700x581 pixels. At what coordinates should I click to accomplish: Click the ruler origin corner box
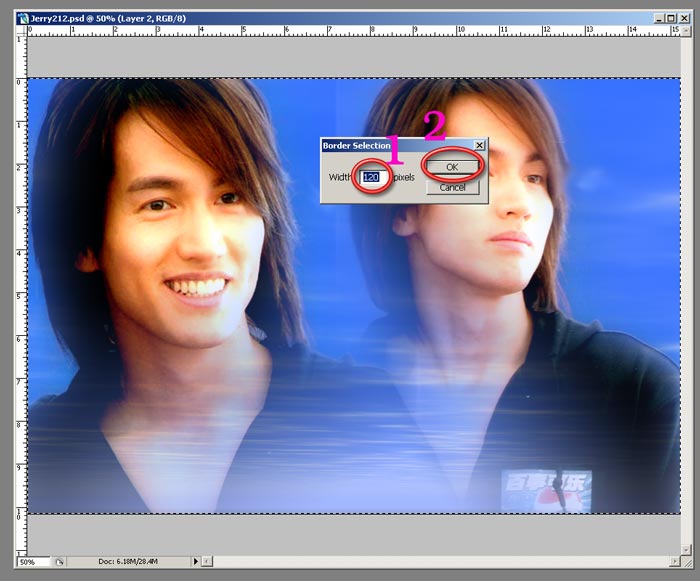pos(21,31)
